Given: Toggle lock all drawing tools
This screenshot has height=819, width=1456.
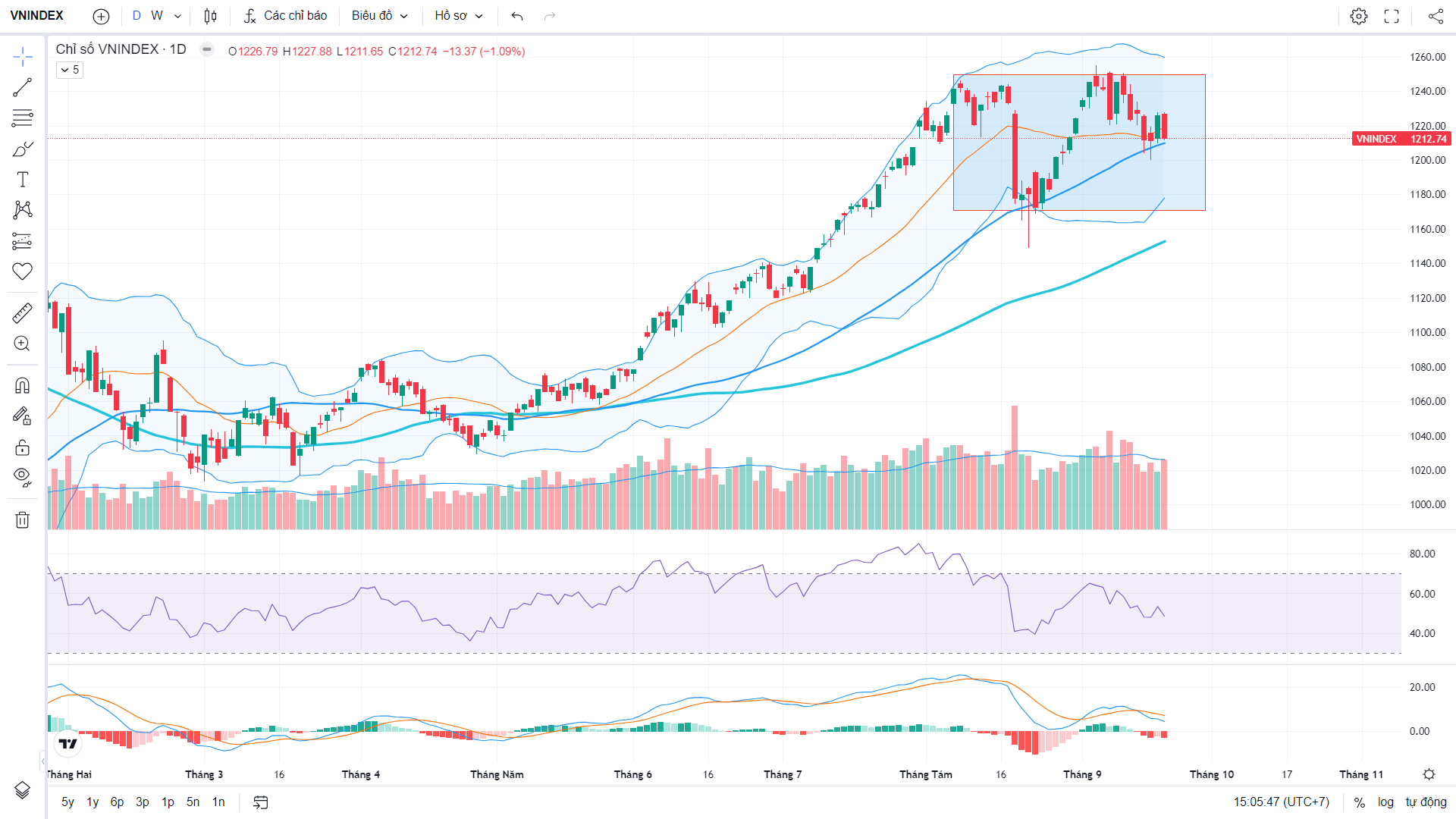Looking at the screenshot, I should [x=22, y=447].
